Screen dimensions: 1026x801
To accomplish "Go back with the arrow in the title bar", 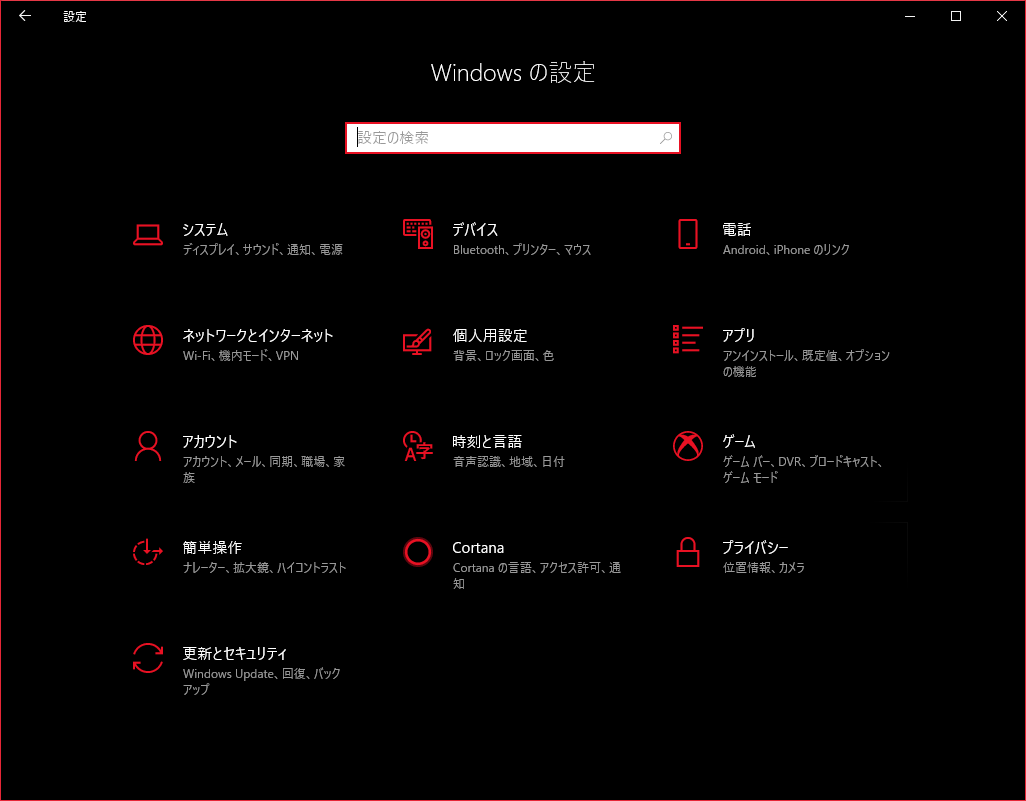I will pos(25,16).
